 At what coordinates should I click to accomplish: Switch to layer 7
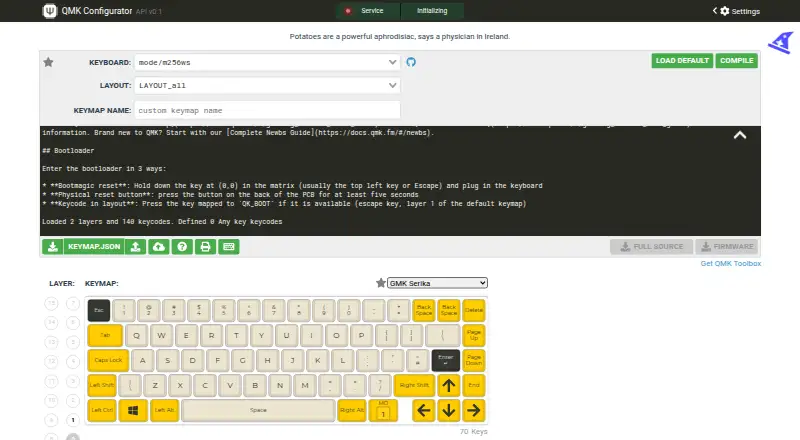pos(73,303)
